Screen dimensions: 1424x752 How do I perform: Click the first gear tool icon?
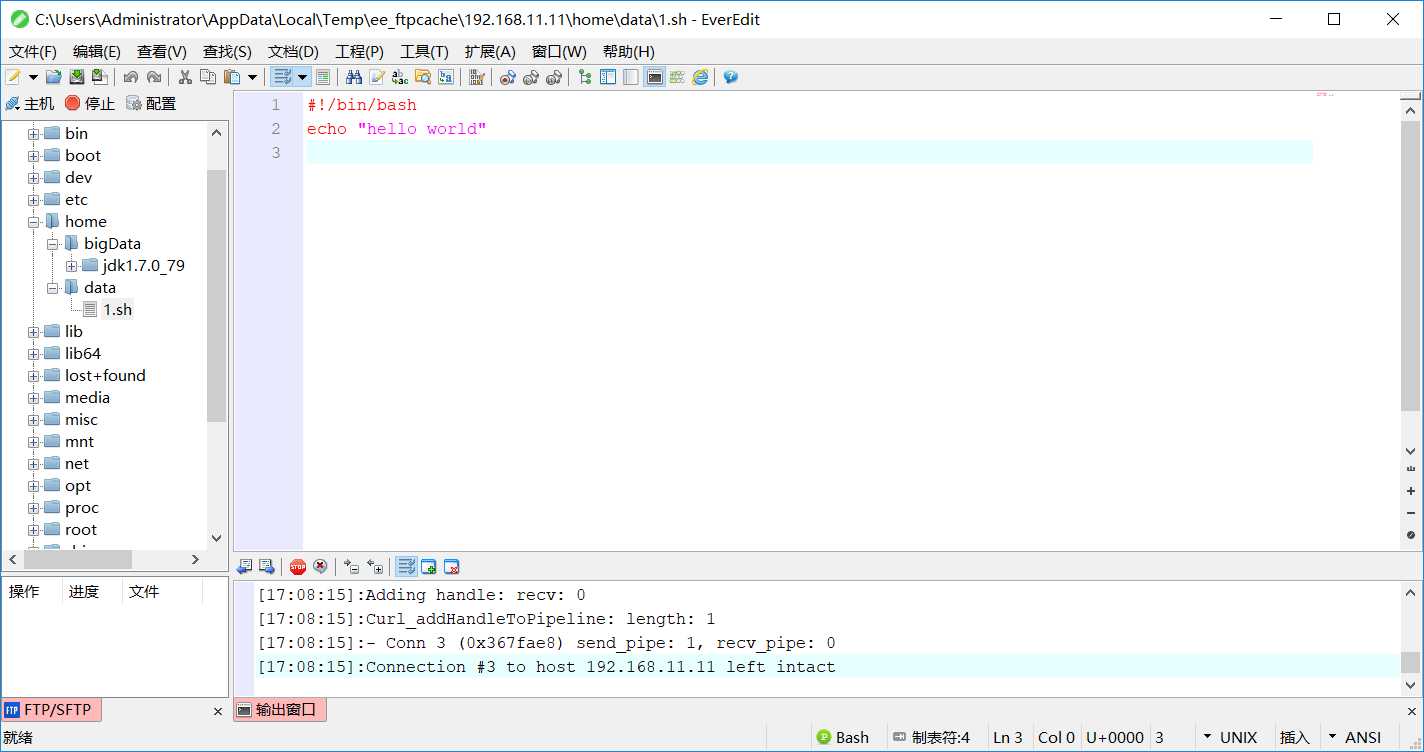pyautogui.click(x=507, y=77)
